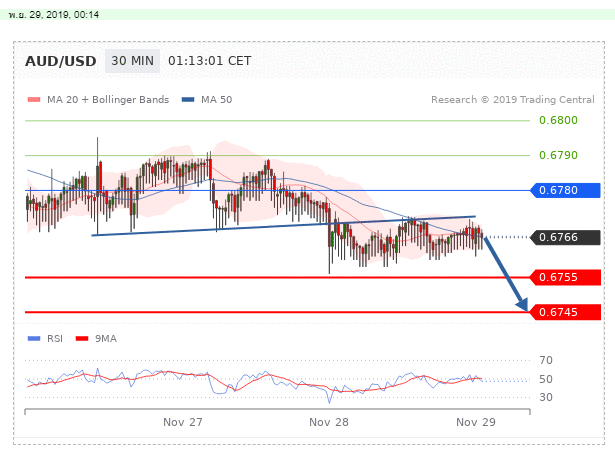This screenshot has height=453, width=615.
Task: Click the RSI legend label
Action: tap(55, 338)
